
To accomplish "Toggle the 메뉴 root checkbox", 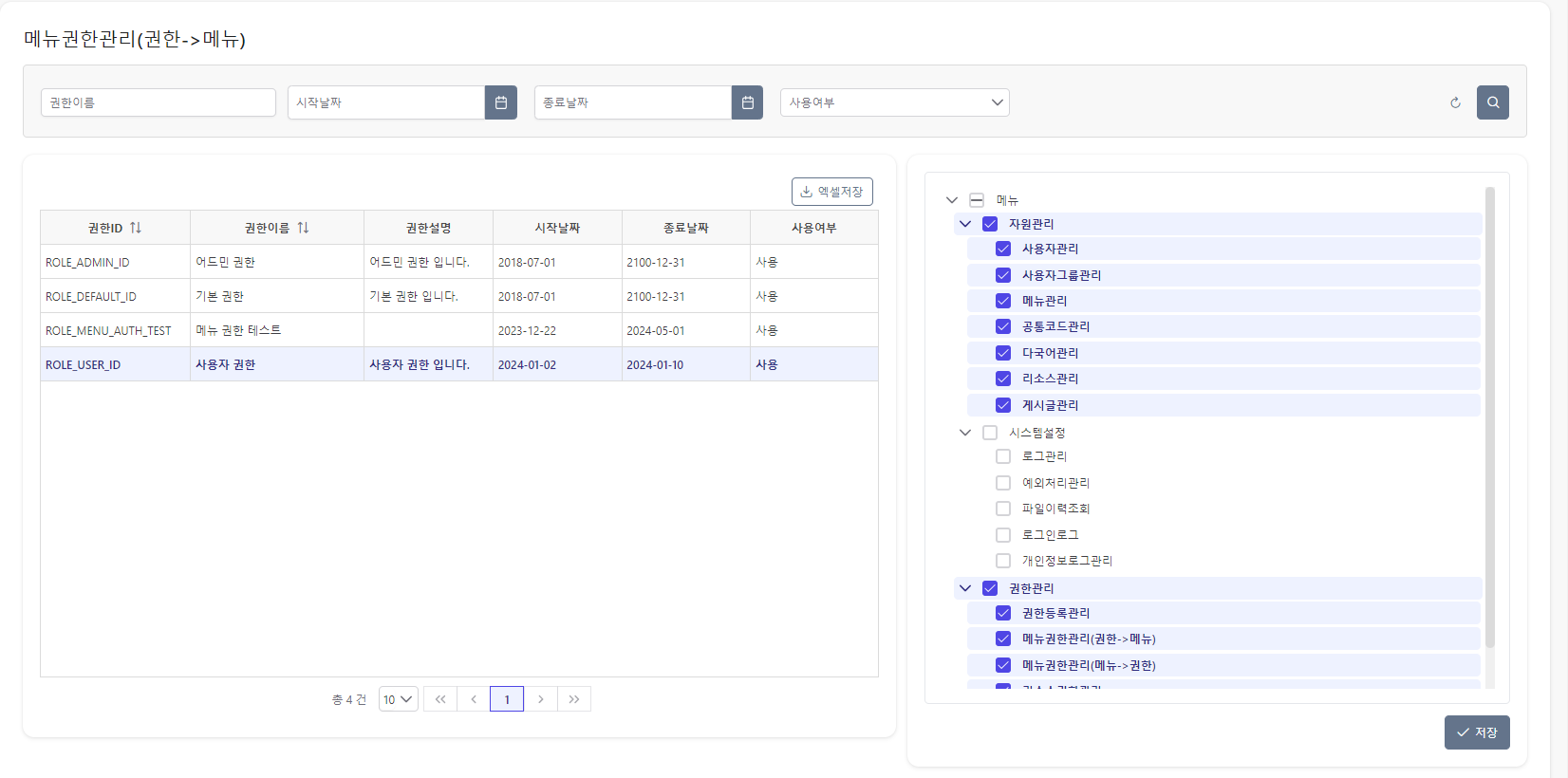I will point(977,200).
